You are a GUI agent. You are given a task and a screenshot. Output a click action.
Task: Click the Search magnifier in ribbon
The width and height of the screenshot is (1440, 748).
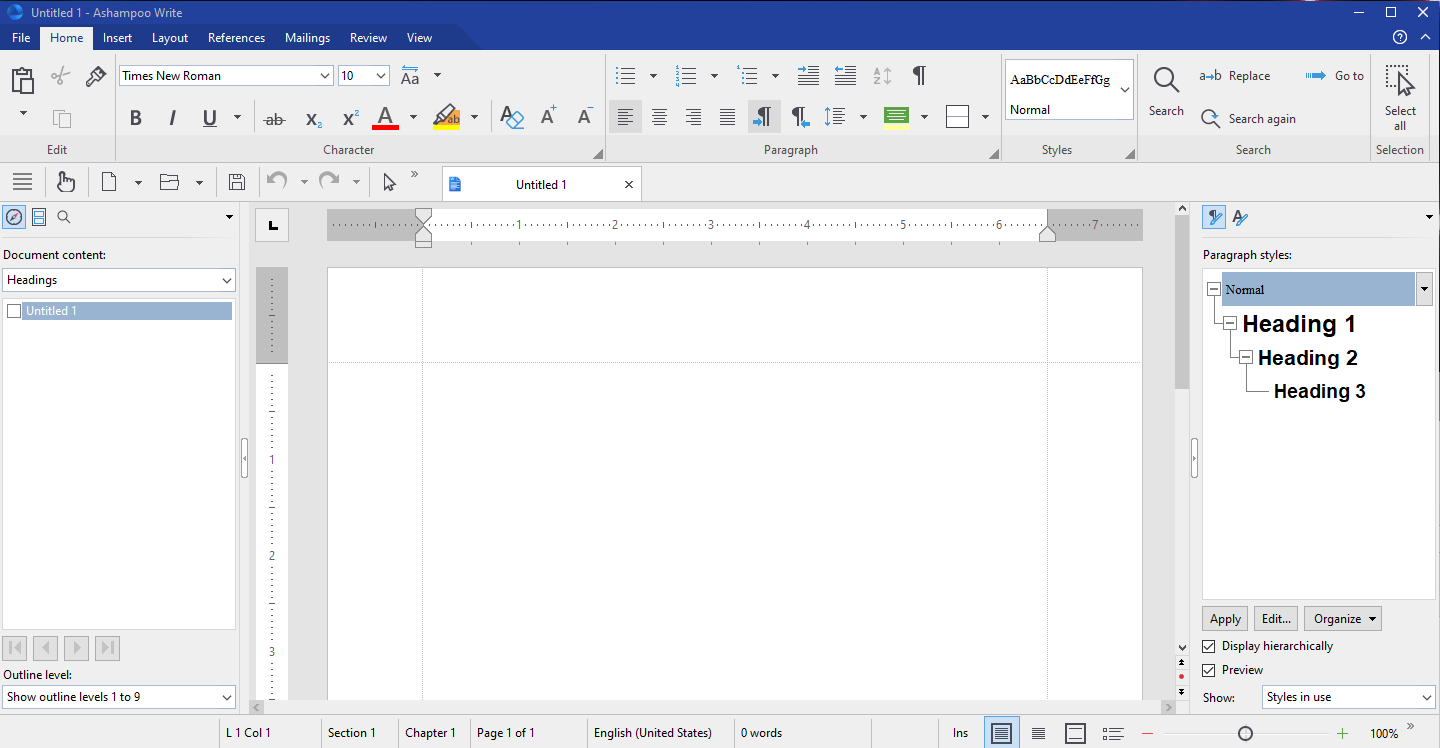click(1165, 80)
